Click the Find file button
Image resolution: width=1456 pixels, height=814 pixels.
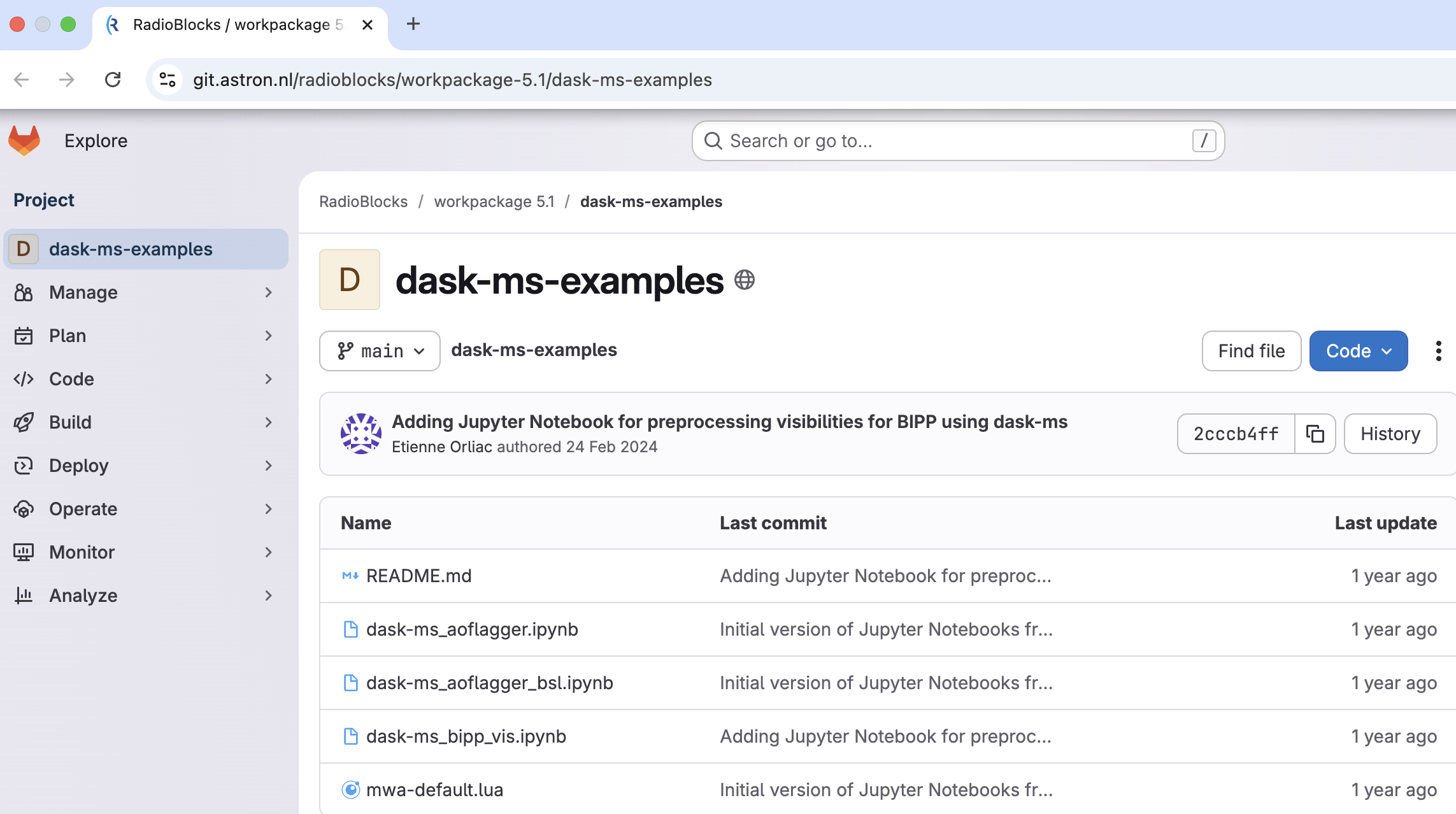(x=1251, y=351)
